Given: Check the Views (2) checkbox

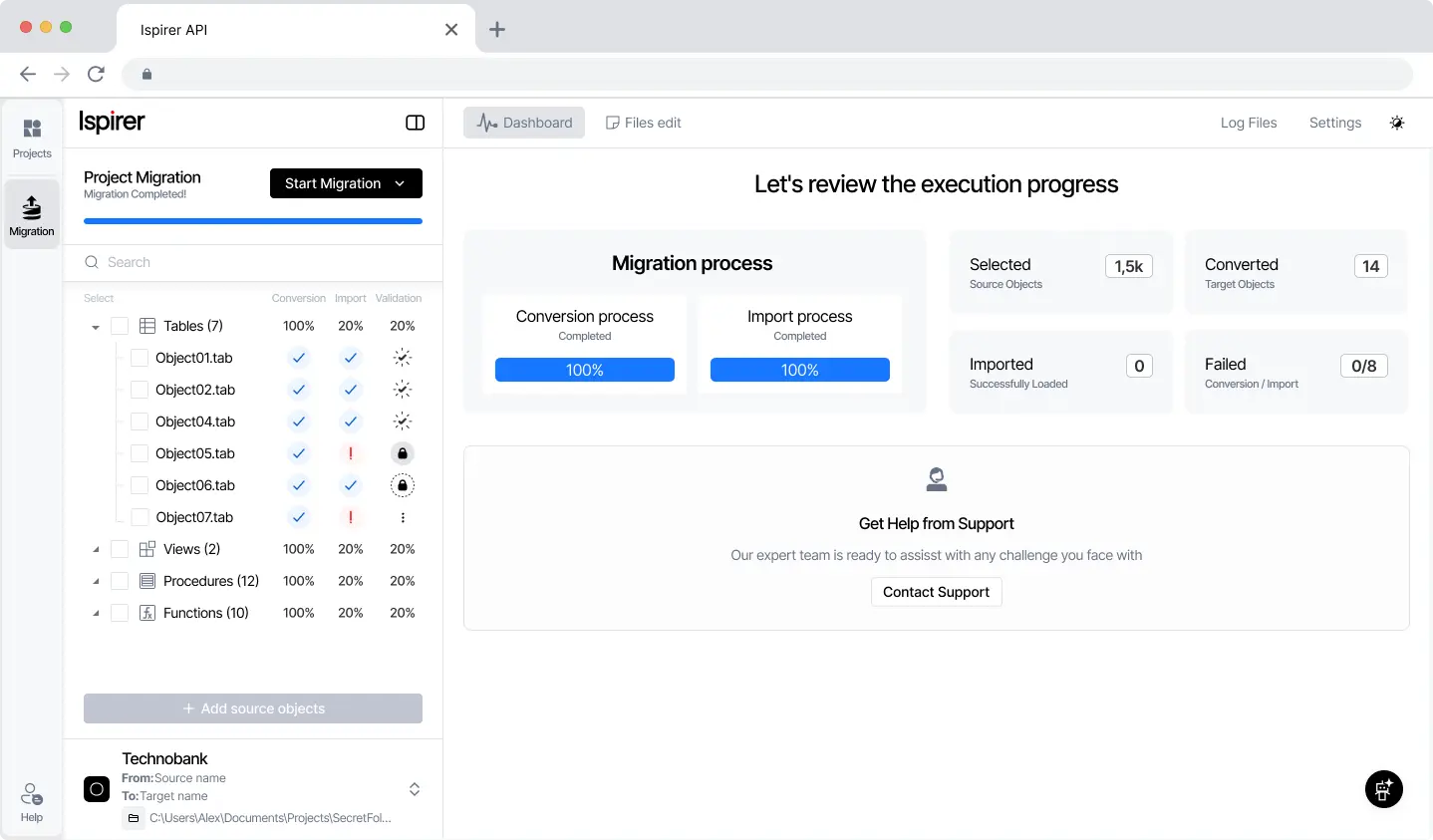Looking at the screenshot, I should 120,549.
